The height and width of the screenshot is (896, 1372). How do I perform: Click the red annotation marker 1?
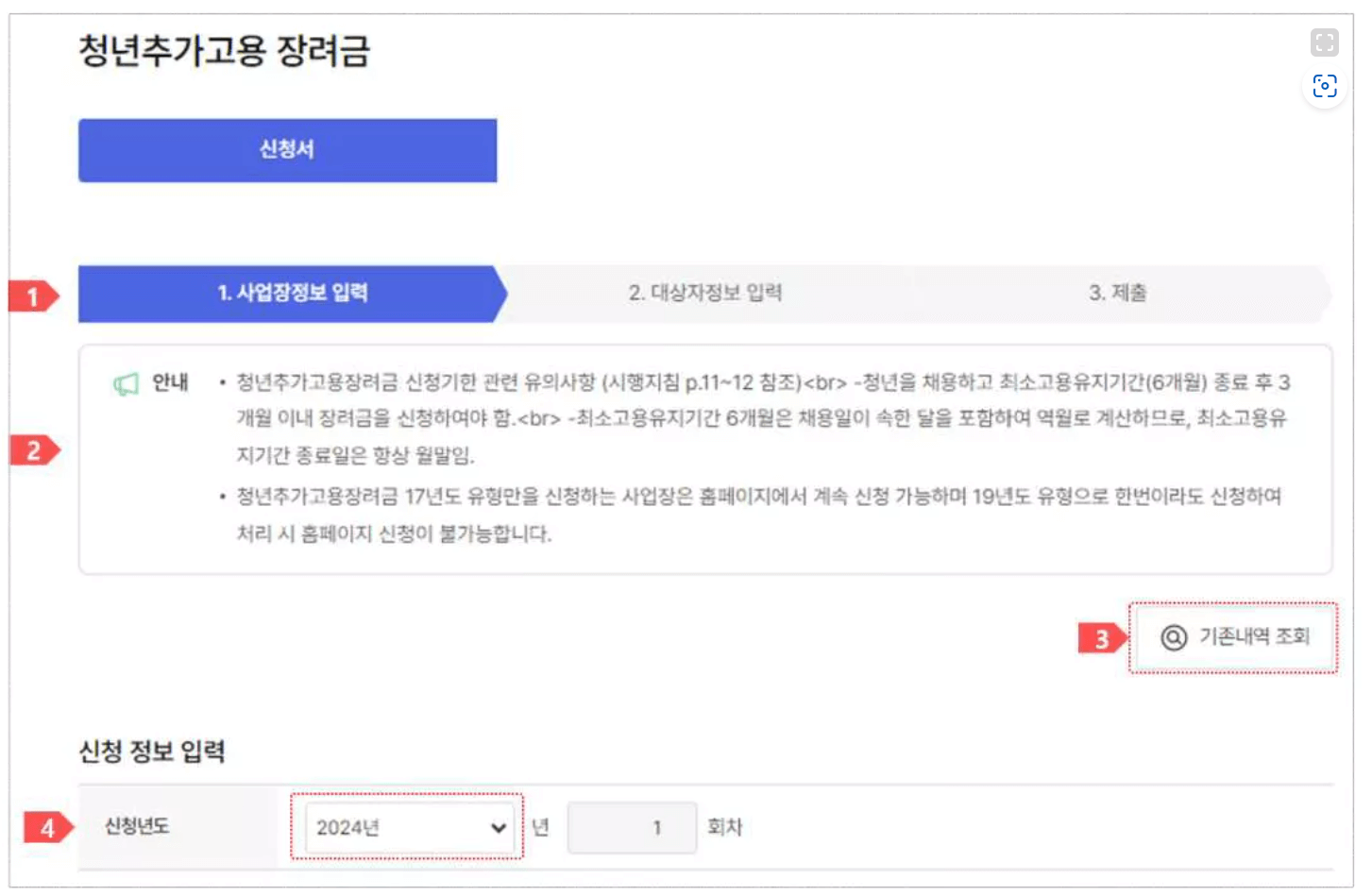pos(33,294)
